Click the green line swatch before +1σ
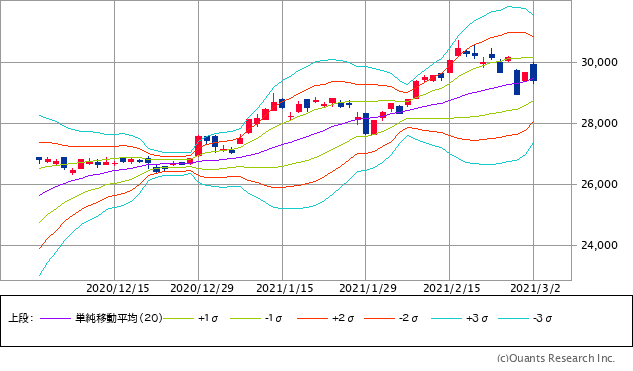The height and width of the screenshot is (371, 633). click(x=178, y=319)
